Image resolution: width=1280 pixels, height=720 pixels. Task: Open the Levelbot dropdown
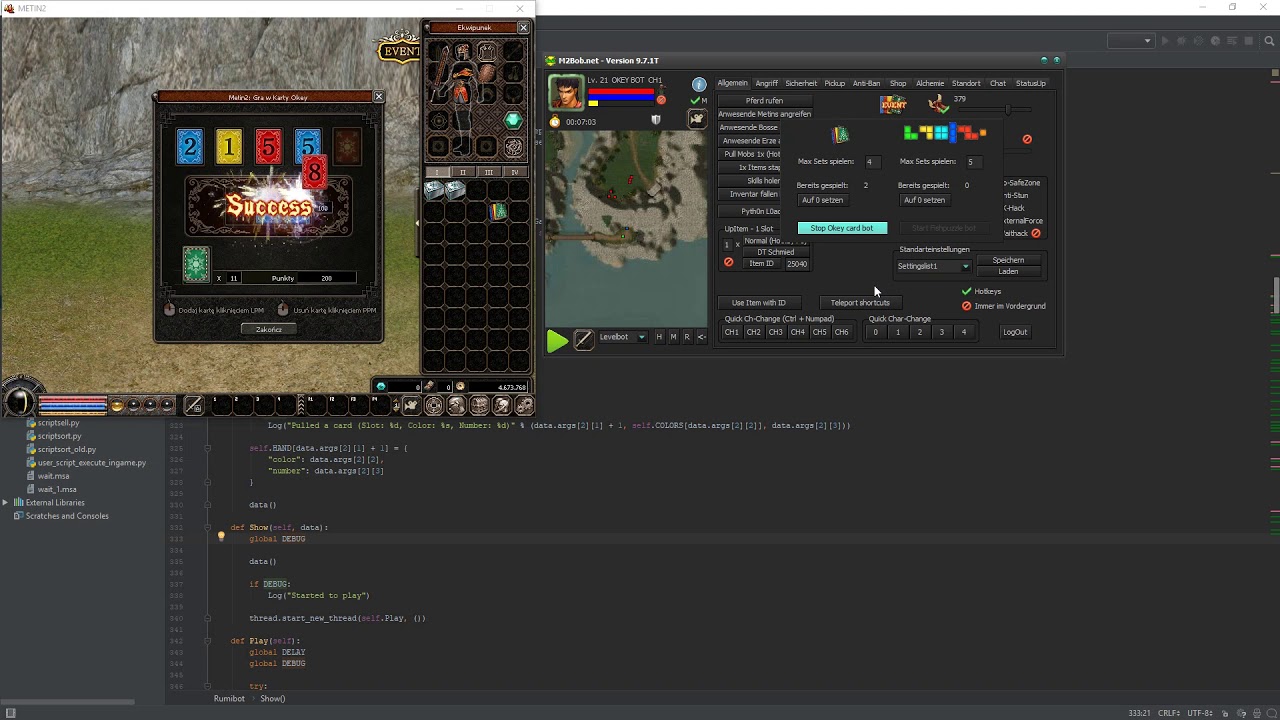[x=622, y=337]
